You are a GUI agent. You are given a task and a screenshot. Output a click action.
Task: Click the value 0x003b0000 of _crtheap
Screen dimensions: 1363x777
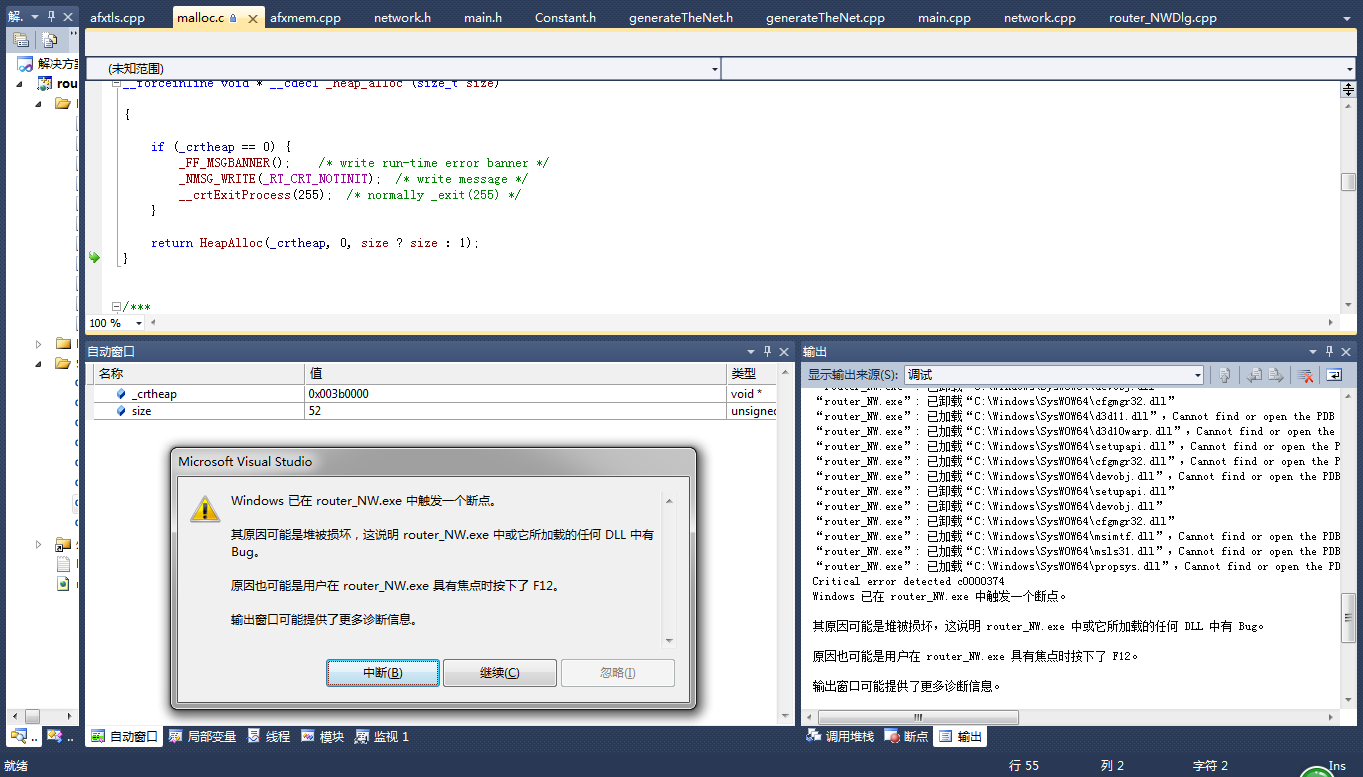point(339,394)
